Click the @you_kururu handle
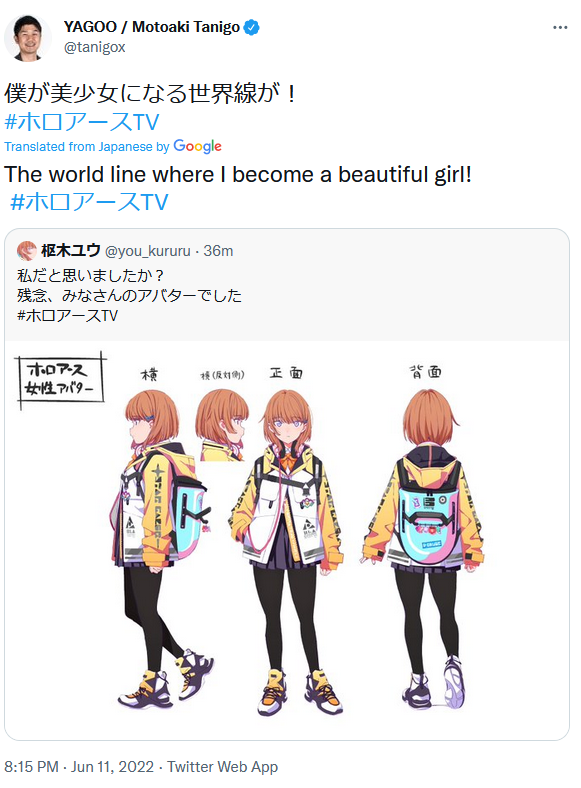 [148, 251]
